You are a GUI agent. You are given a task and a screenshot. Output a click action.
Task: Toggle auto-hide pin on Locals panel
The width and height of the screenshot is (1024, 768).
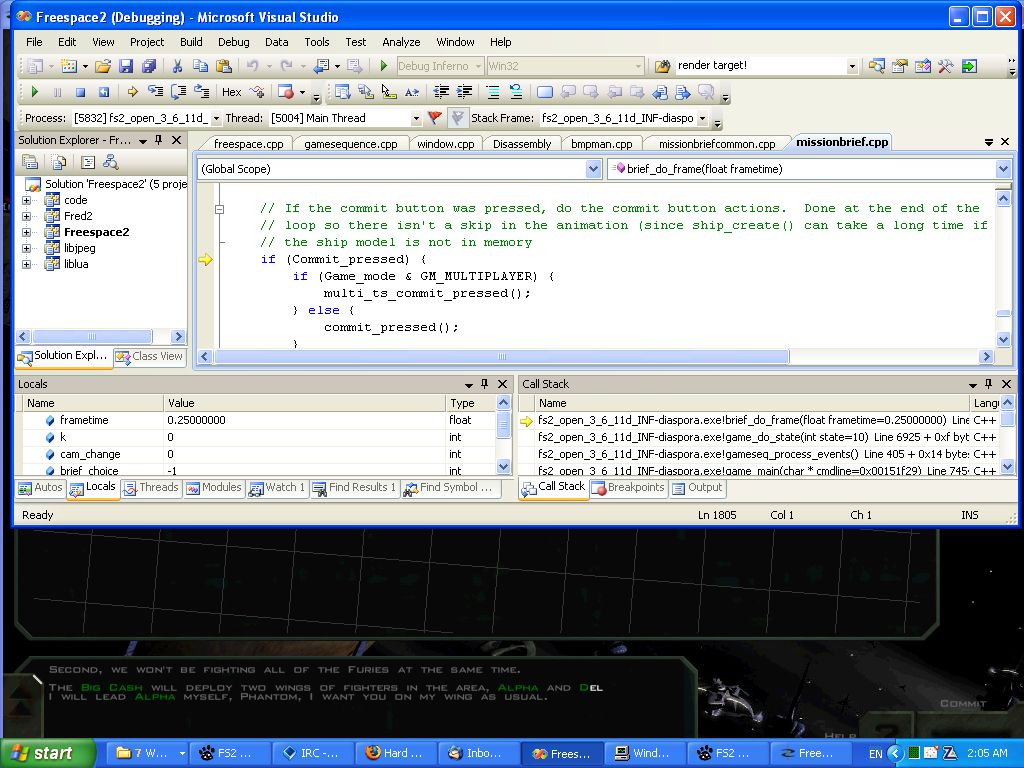pyautogui.click(x=486, y=384)
